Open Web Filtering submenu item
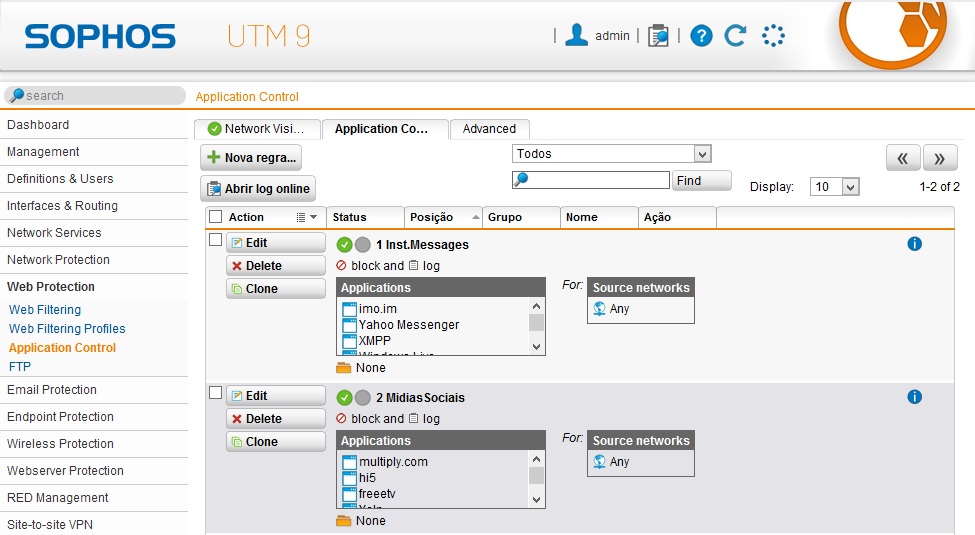The height and width of the screenshot is (535, 975). (x=45, y=310)
